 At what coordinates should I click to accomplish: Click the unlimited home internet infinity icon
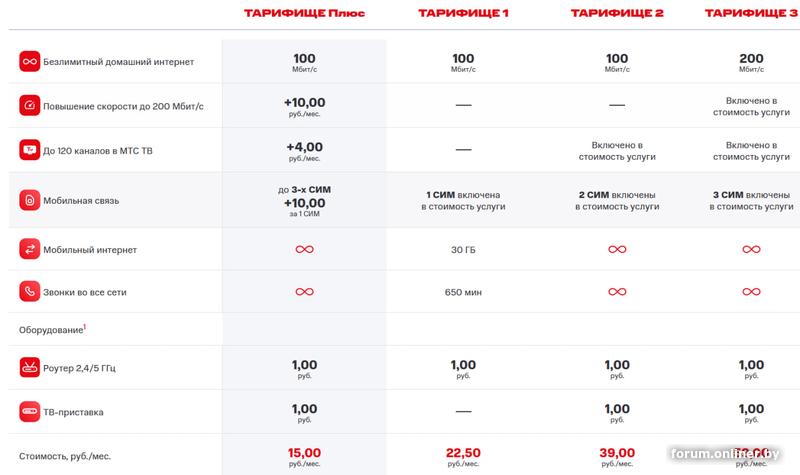point(28,62)
